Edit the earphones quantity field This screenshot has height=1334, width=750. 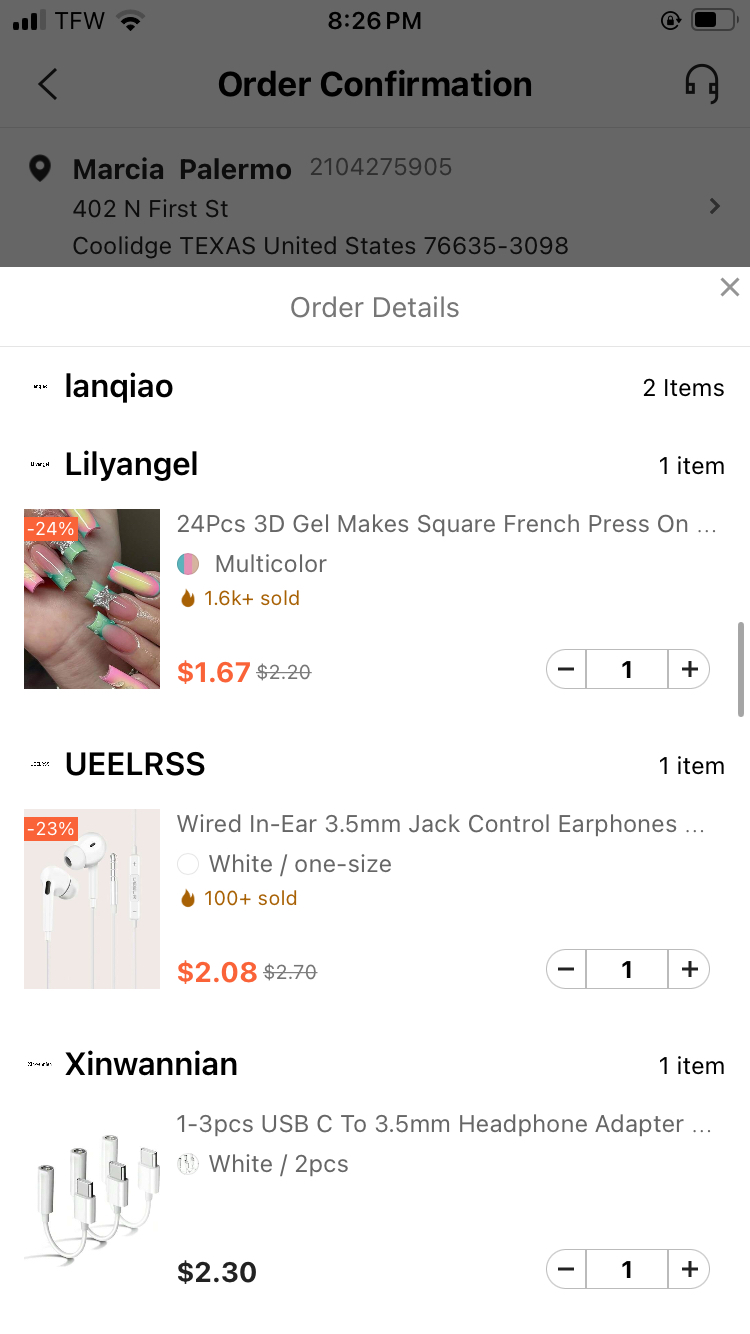[627, 969]
